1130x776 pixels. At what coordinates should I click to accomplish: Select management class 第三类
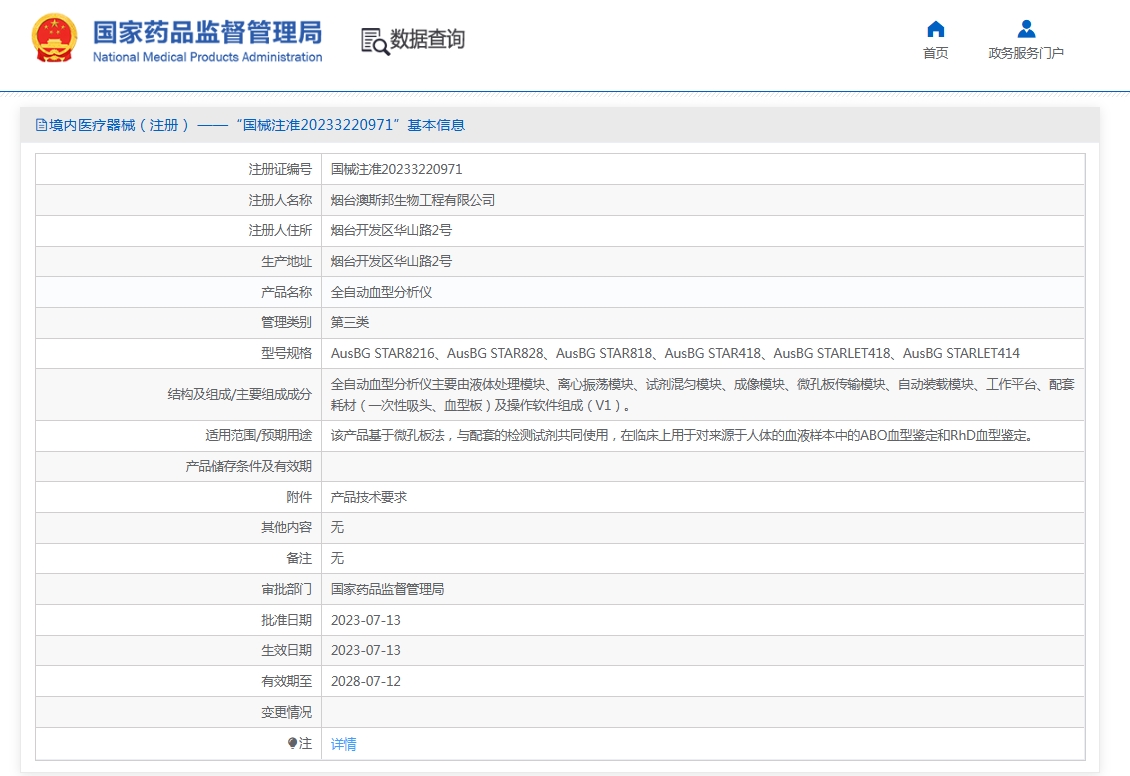pyautogui.click(x=350, y=323)
